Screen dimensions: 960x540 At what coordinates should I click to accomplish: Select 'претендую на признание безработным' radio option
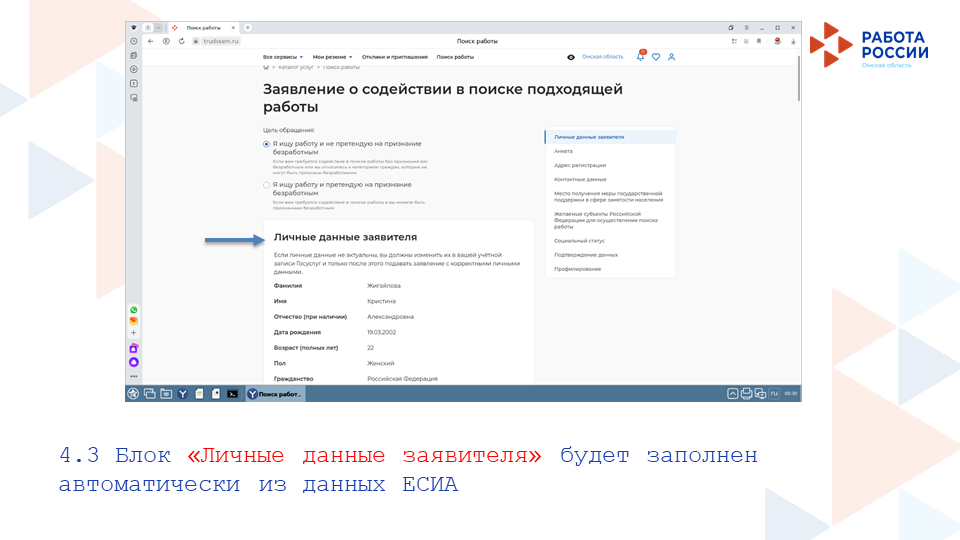(x=267, y=185)
